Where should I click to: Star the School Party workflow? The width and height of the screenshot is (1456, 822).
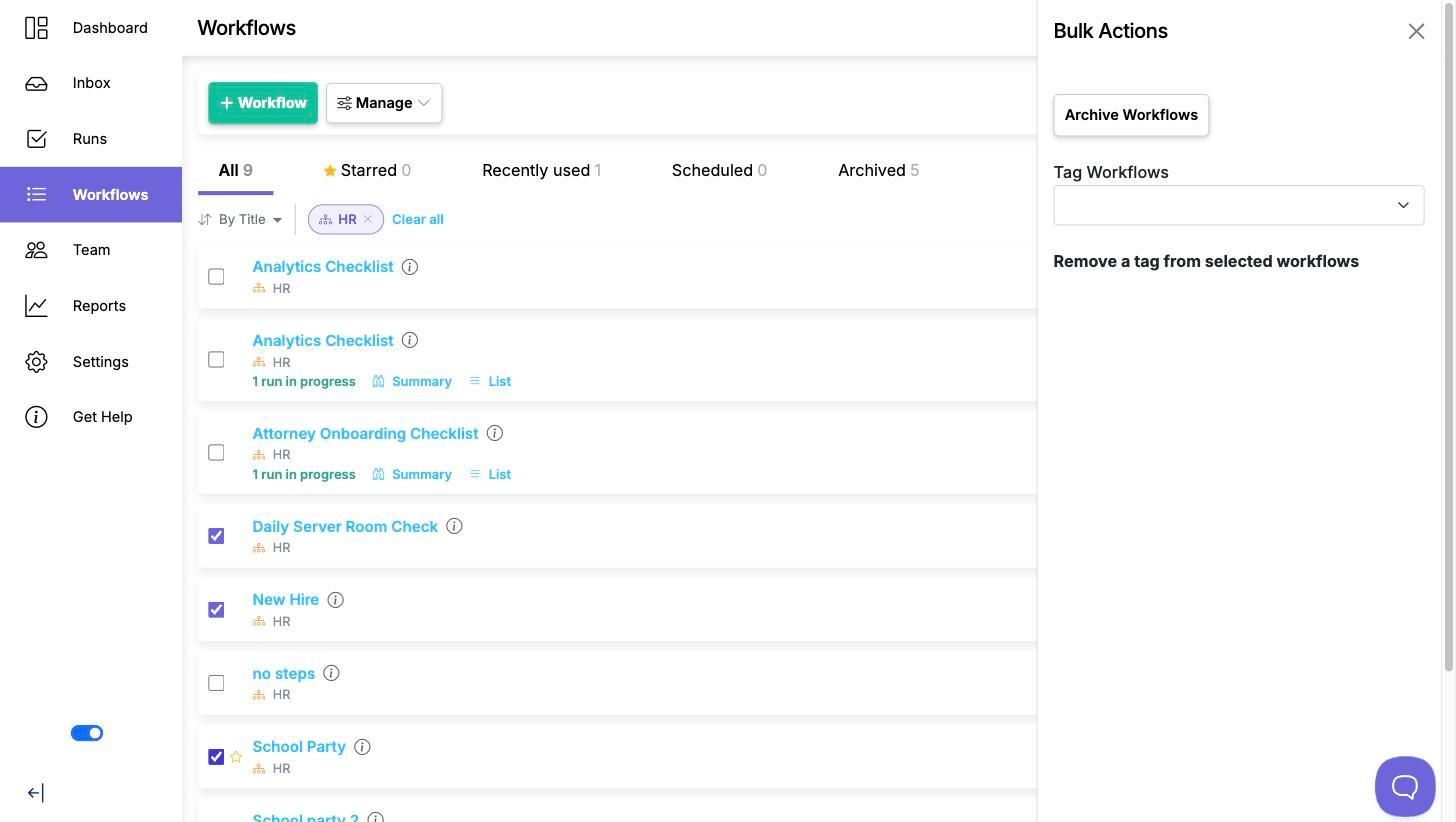[x=236, y=757]
